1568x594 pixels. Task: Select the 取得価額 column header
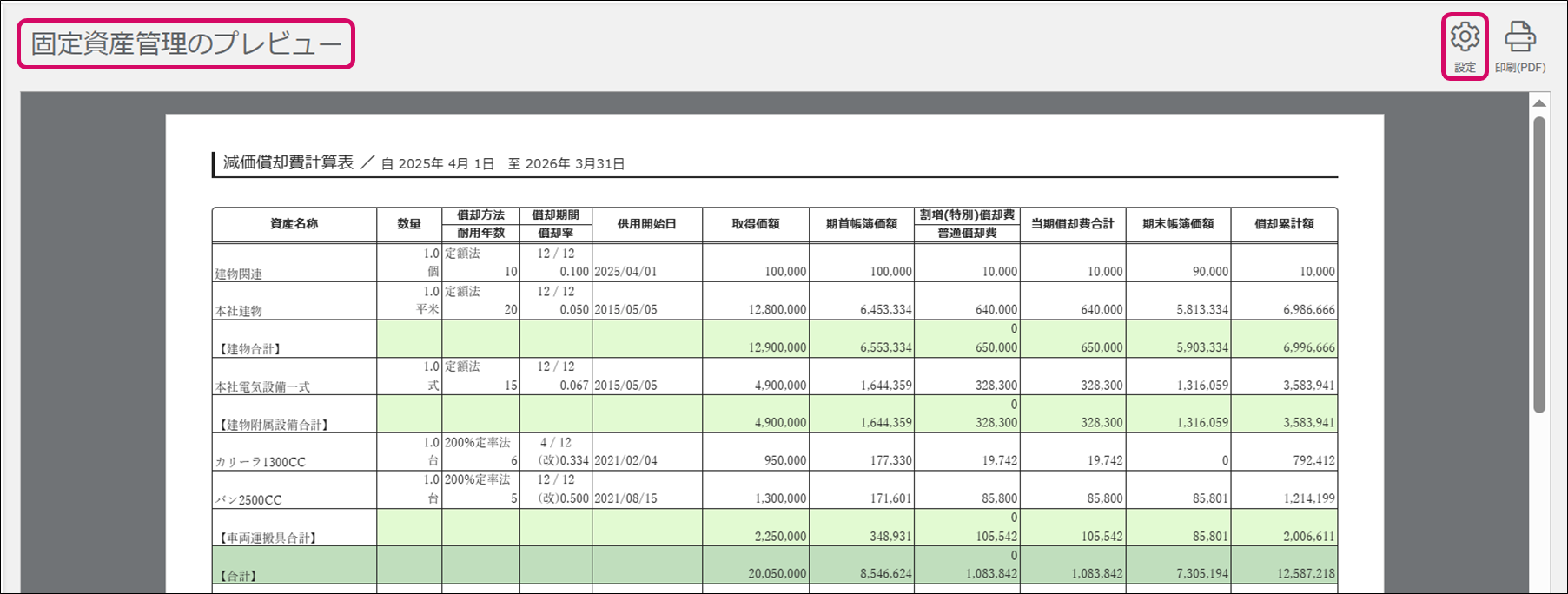coord(756,224)
